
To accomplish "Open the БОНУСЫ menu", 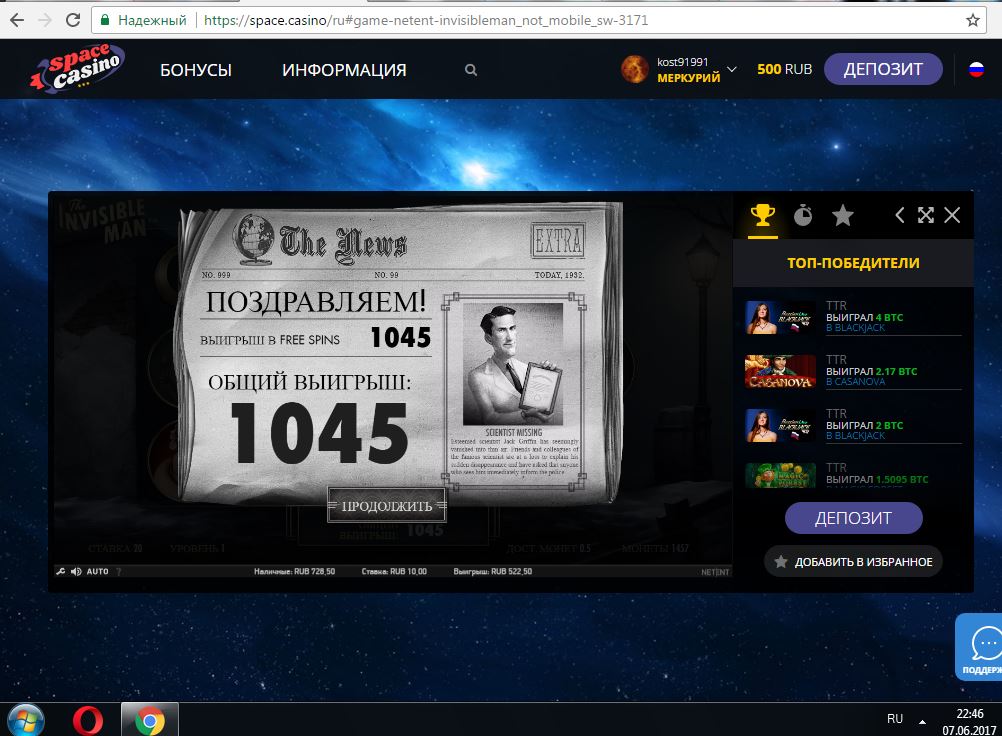I will (x=196, y=70).
